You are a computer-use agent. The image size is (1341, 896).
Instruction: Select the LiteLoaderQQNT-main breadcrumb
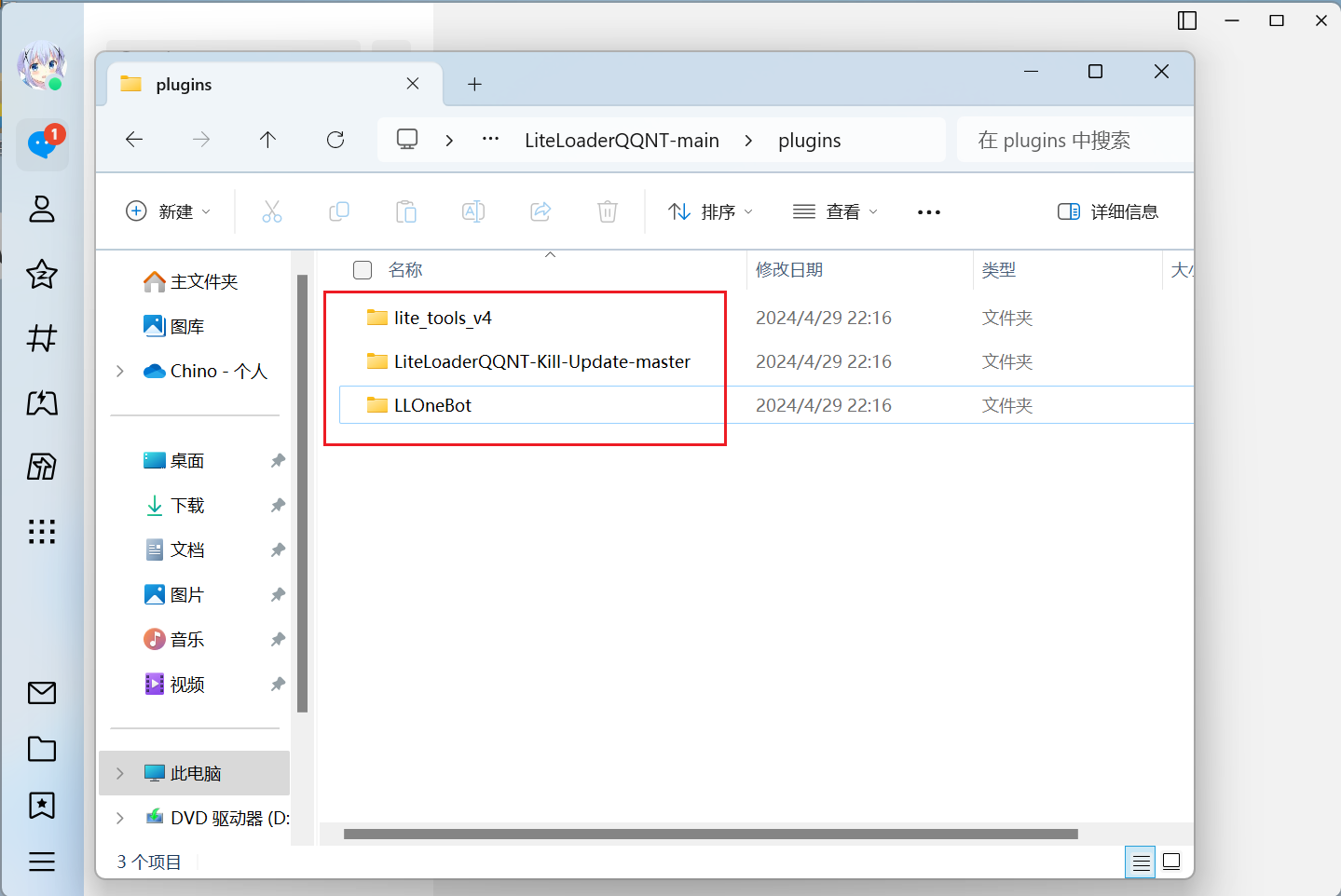622,141
